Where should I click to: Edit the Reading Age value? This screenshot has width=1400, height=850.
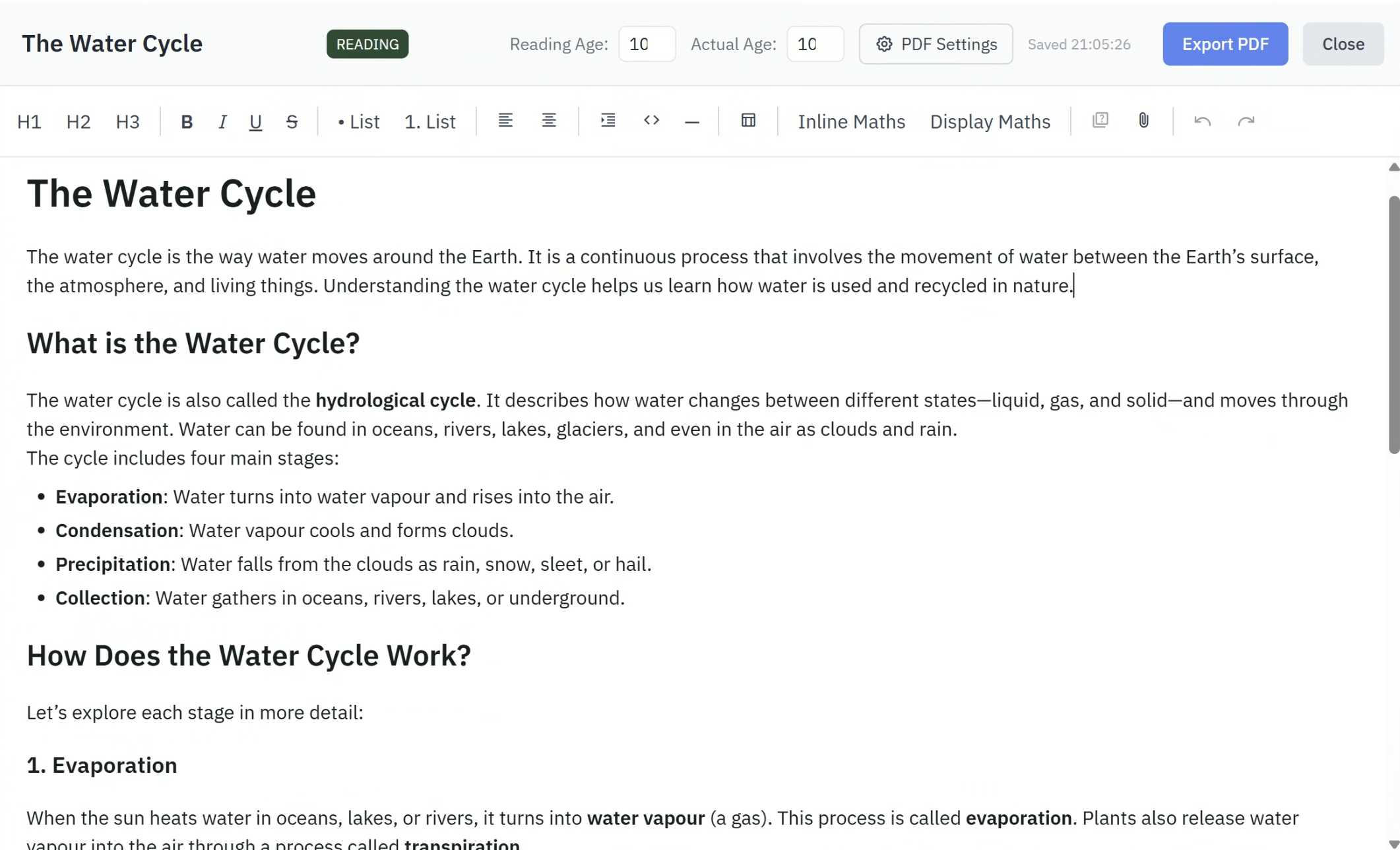pyautogui.click(x=646, y=44)
